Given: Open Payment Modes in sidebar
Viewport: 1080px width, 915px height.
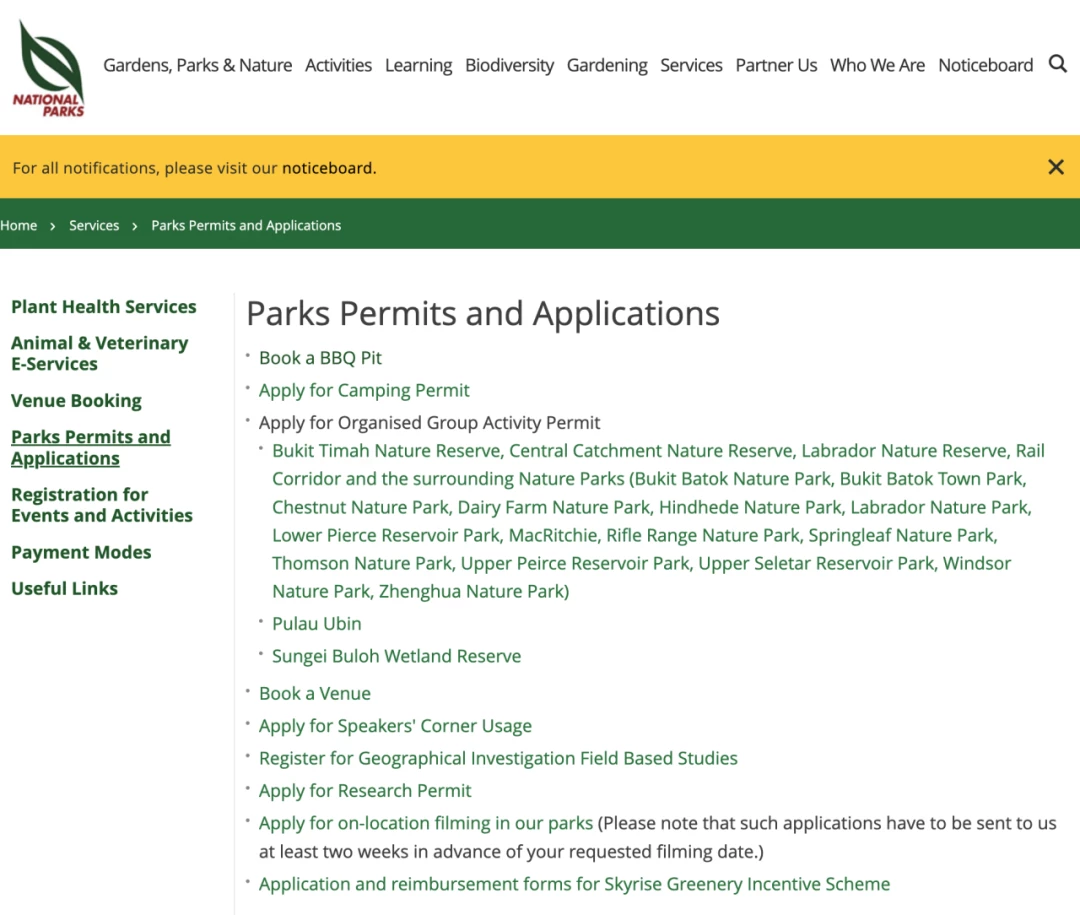Looking at the screenshot, I should pyautogui.click(x=81, y=552).
